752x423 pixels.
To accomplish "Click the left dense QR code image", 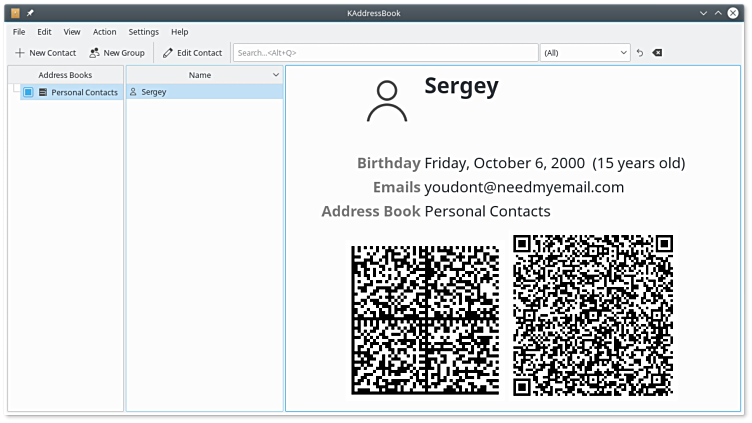I will (x=425, y=320).
